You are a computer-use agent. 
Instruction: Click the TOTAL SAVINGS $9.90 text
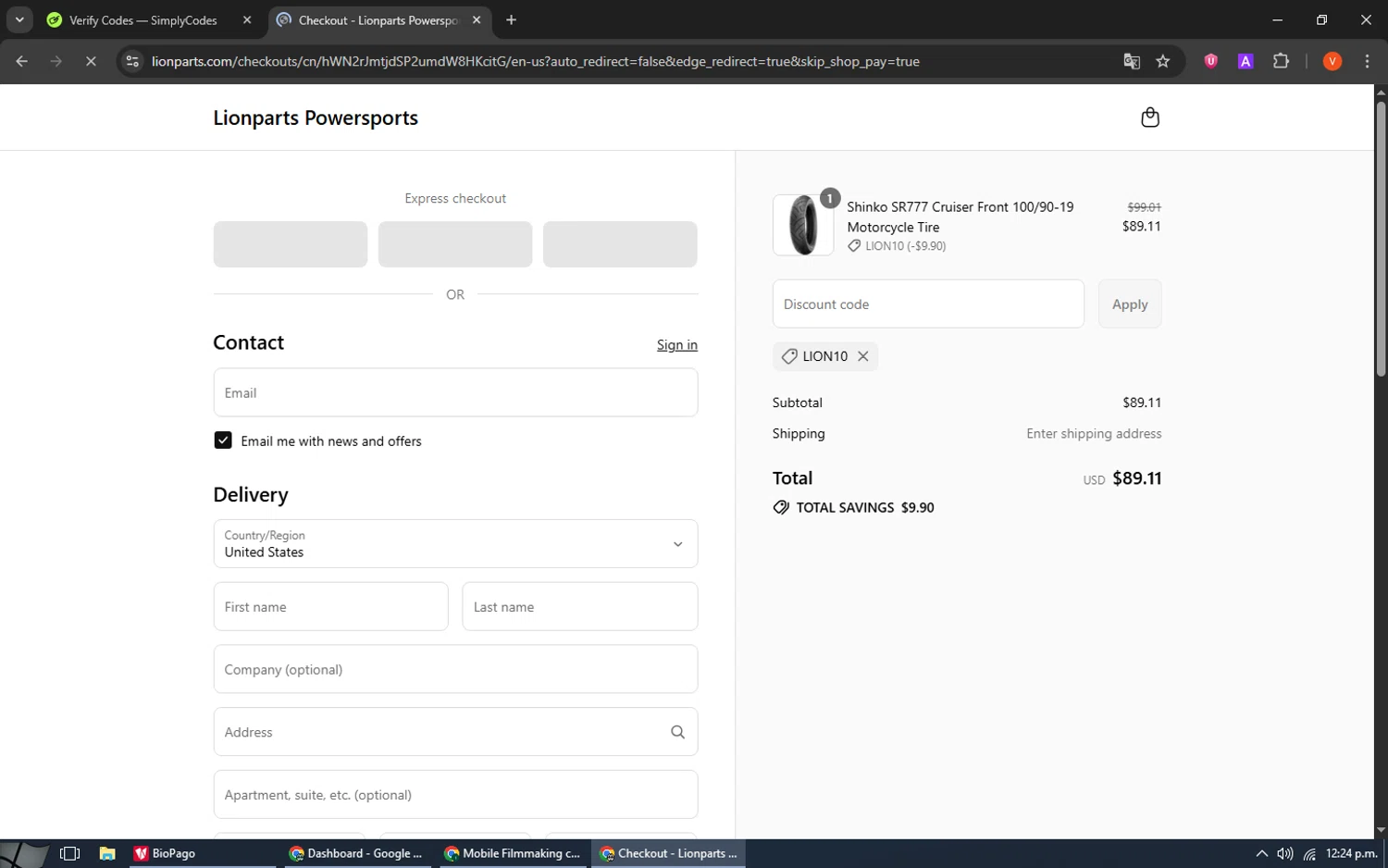[x=865, y=507]
